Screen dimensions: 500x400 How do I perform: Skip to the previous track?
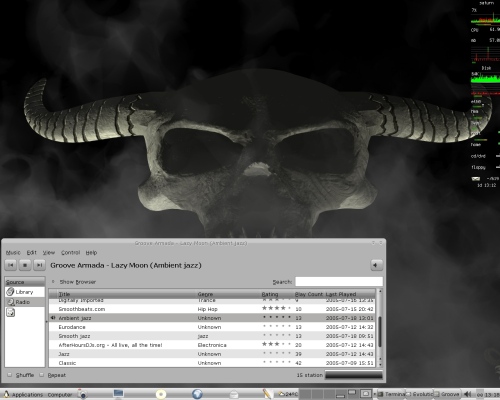[11, 265]
